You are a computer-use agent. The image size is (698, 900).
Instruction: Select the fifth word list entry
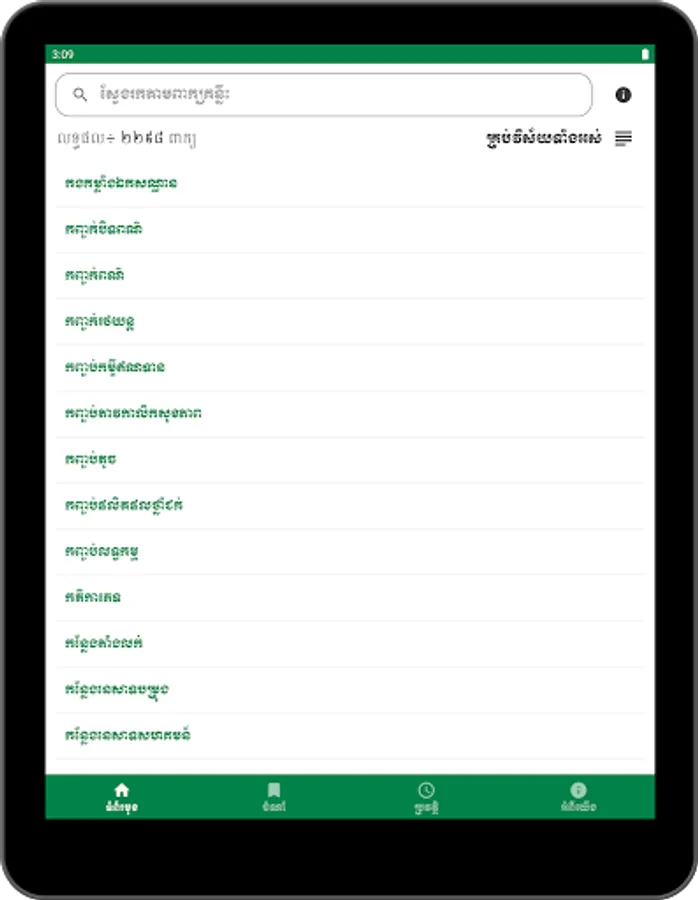[115, 367]
